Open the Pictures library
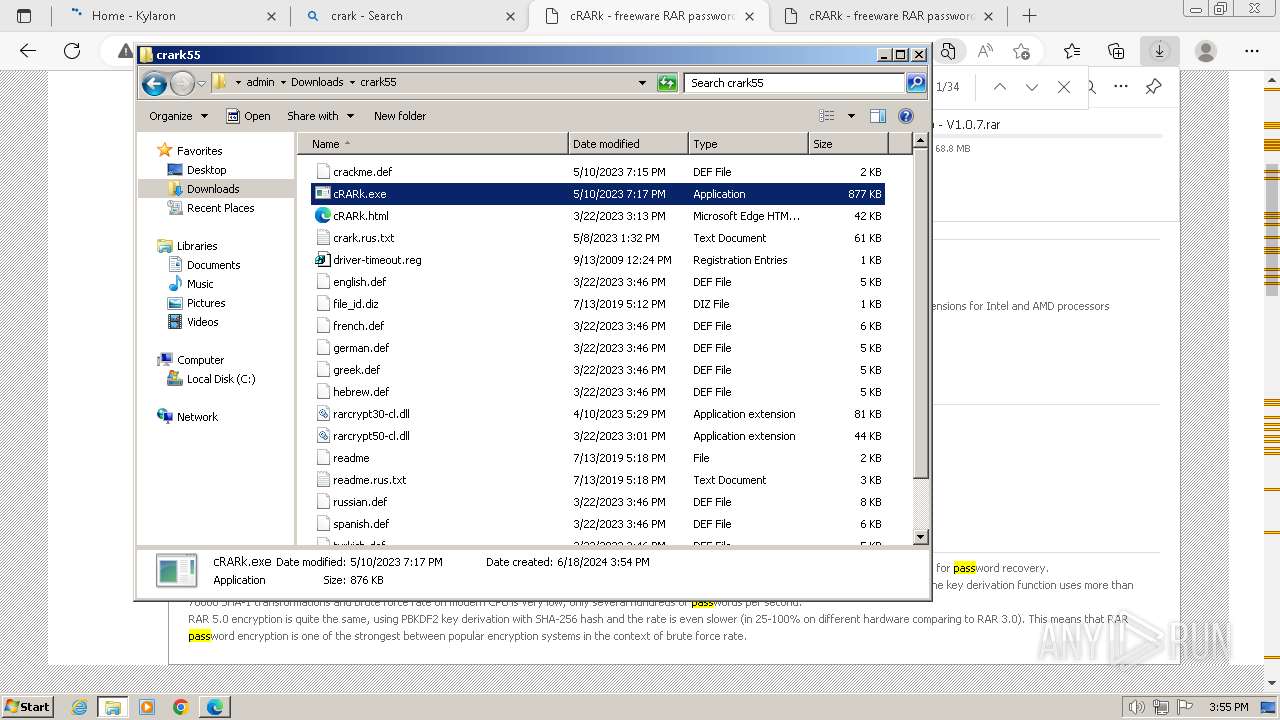The width and height of the screenshot is (1280, 720). [x=206, y=303]
